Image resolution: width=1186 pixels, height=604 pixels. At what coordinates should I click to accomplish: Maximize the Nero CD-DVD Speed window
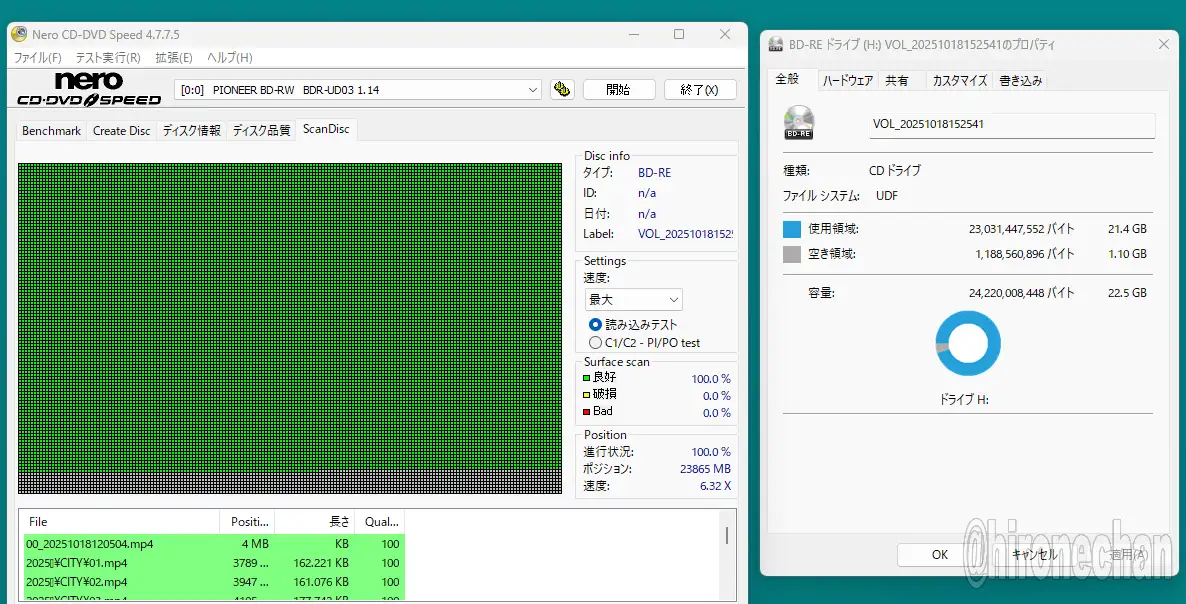[679, 35]
